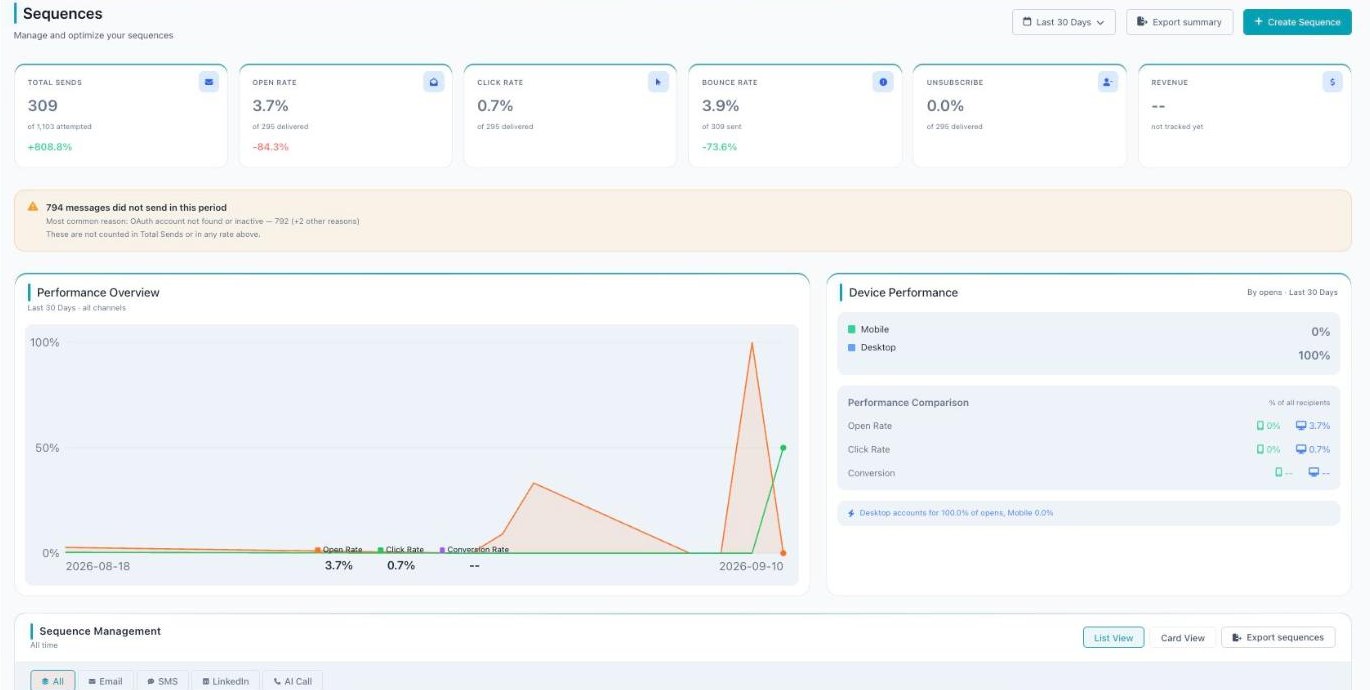Click the orange Open Rate endpoint dot on the chart
Viewport: 1370px width, 690px height.
[783, 553]
